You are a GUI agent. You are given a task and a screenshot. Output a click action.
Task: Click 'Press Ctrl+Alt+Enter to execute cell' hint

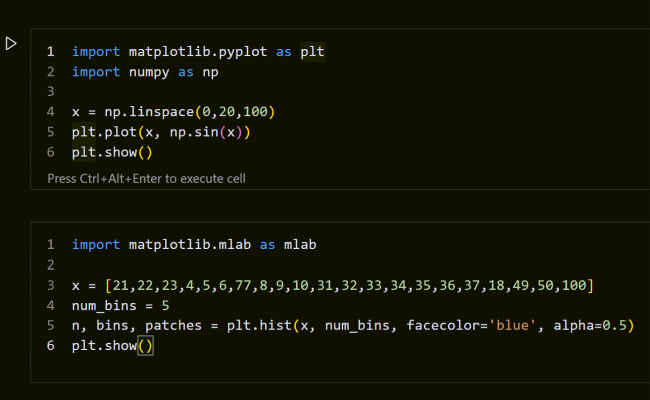[x=146, y=179]
